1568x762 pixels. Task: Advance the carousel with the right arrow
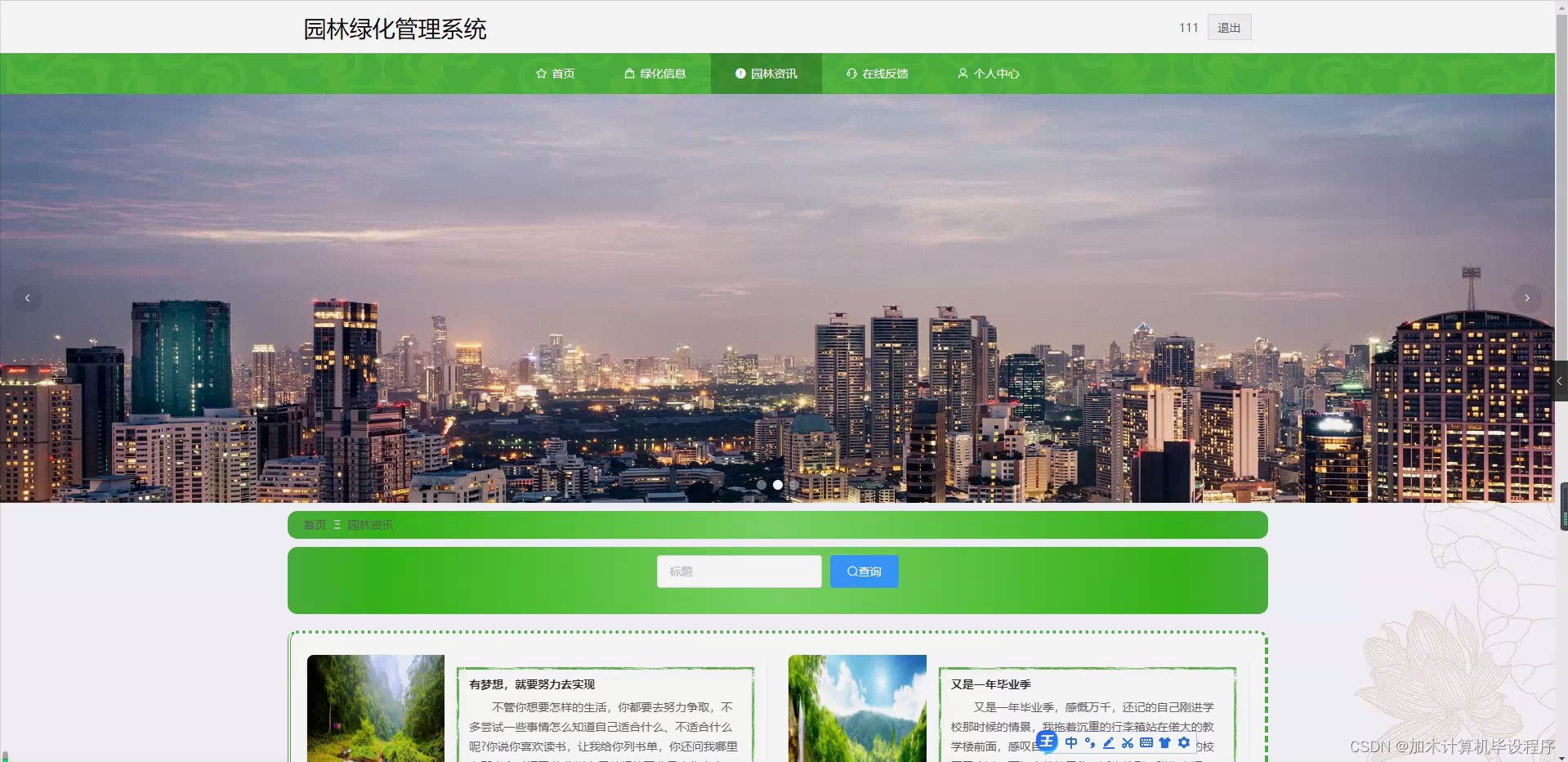click(1526, 298)
